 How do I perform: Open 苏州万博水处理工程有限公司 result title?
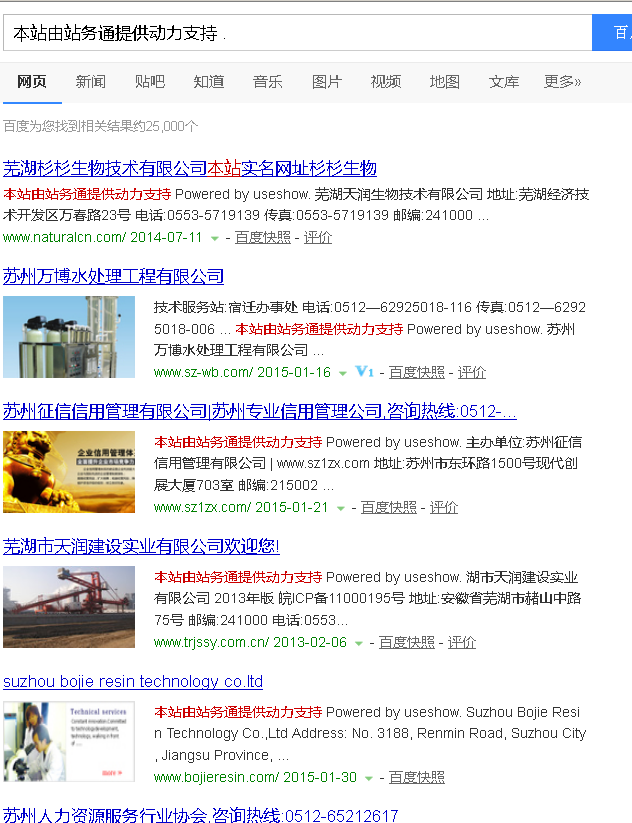point(113,277)
